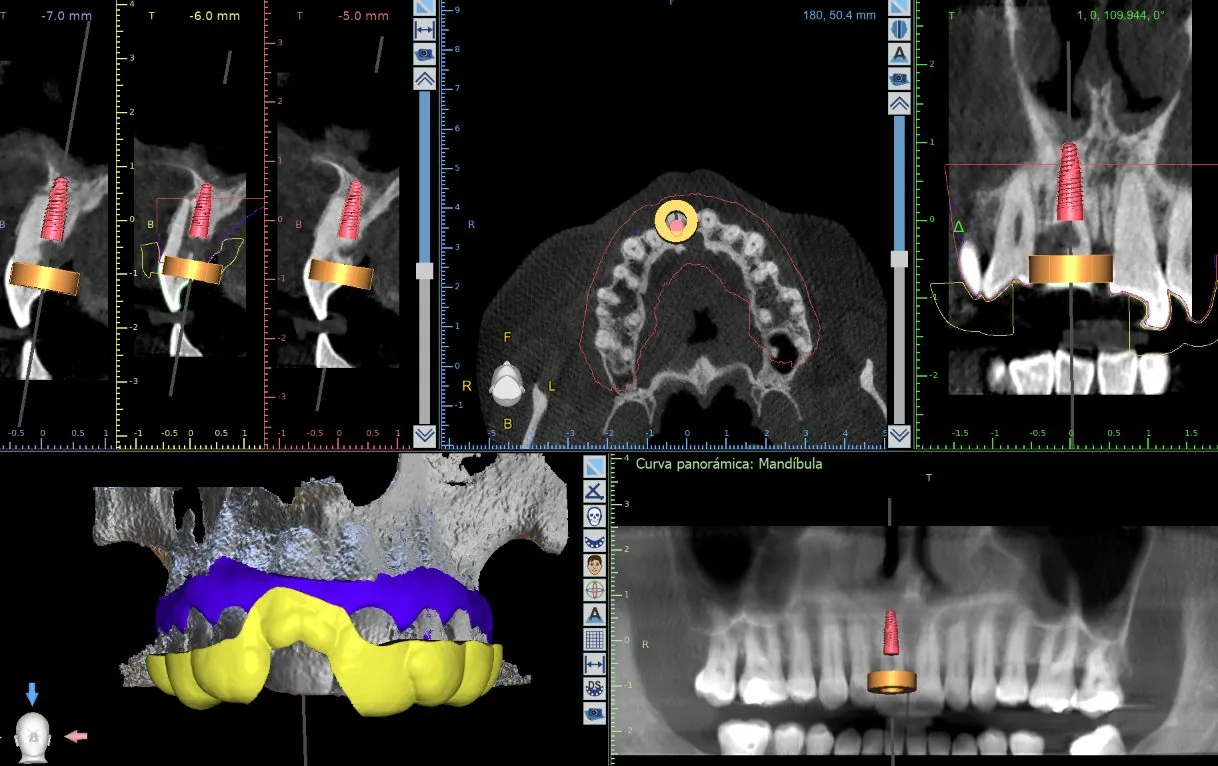This screenshot has height=766, width=1218.
Task: Click the scroll-down chevron of axial slider
Action: pyautogui.click(x=898, y=435)
